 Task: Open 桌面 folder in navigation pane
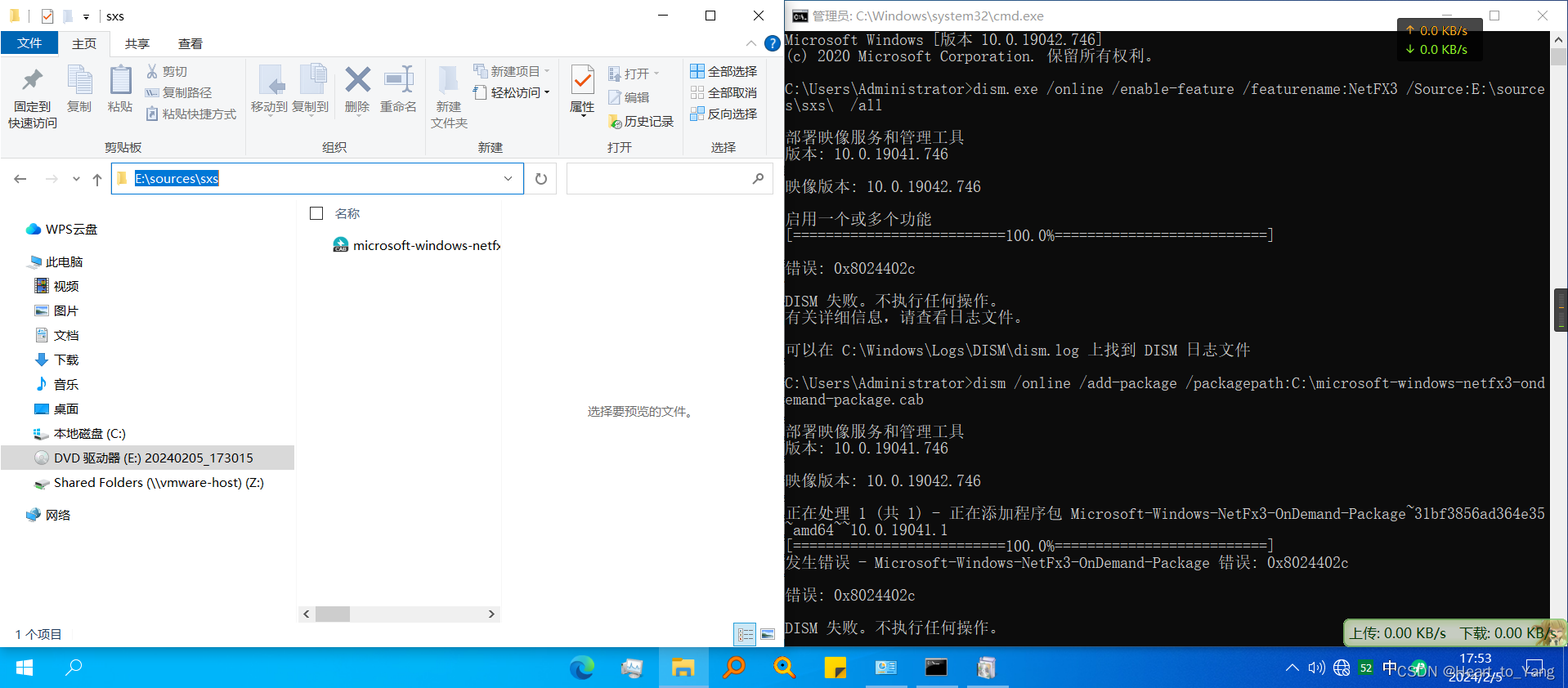coord(57,409)
